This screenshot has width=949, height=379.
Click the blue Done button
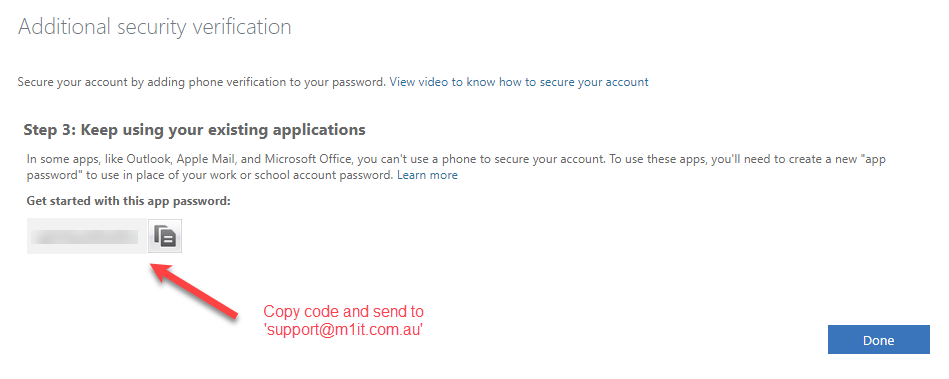pos(878,340)
